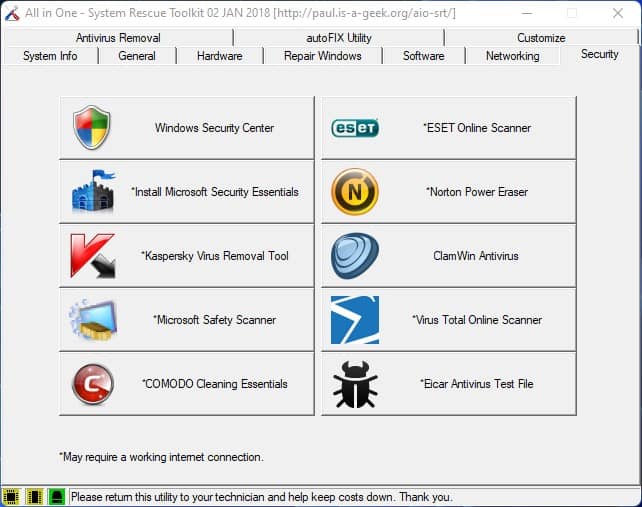Open the Antivirus Removal tab
The height and width of the screenshot is (507, 642).
[118, 38]
